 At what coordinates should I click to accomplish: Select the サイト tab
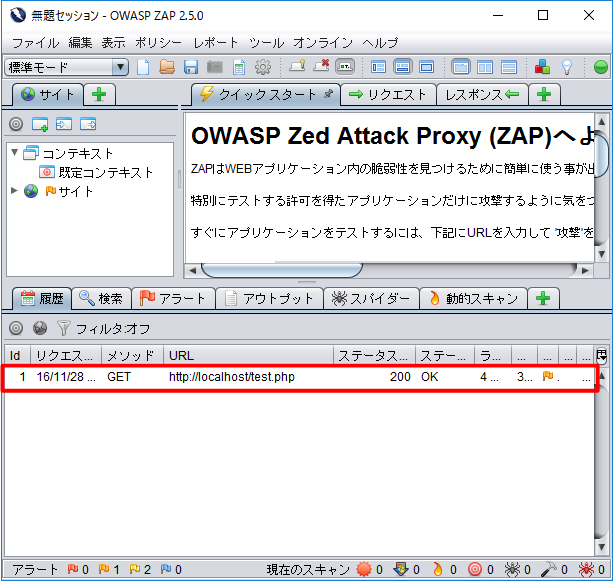(x=48, y=94)
